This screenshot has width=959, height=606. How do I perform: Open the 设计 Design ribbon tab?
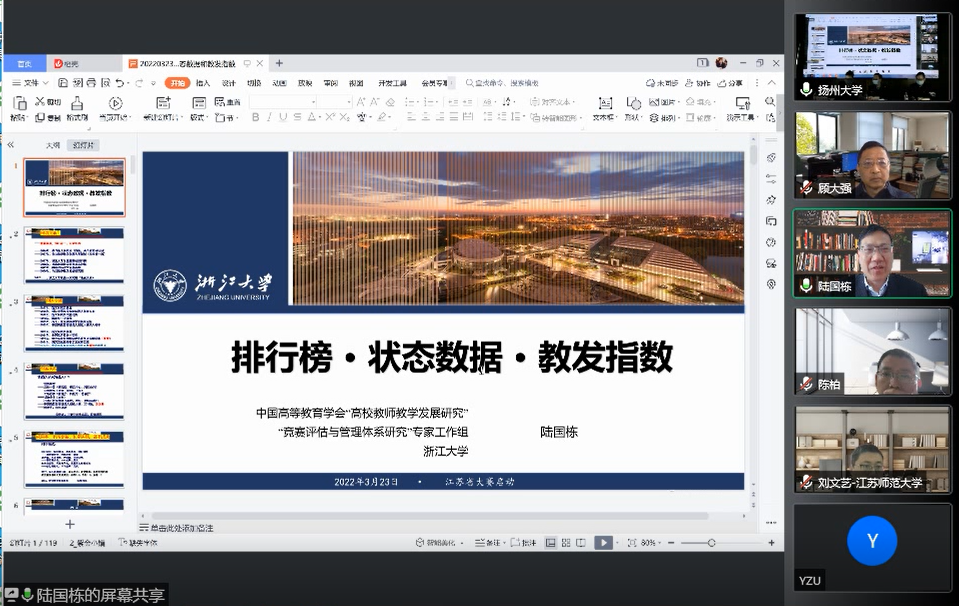(x=229, y=83)
